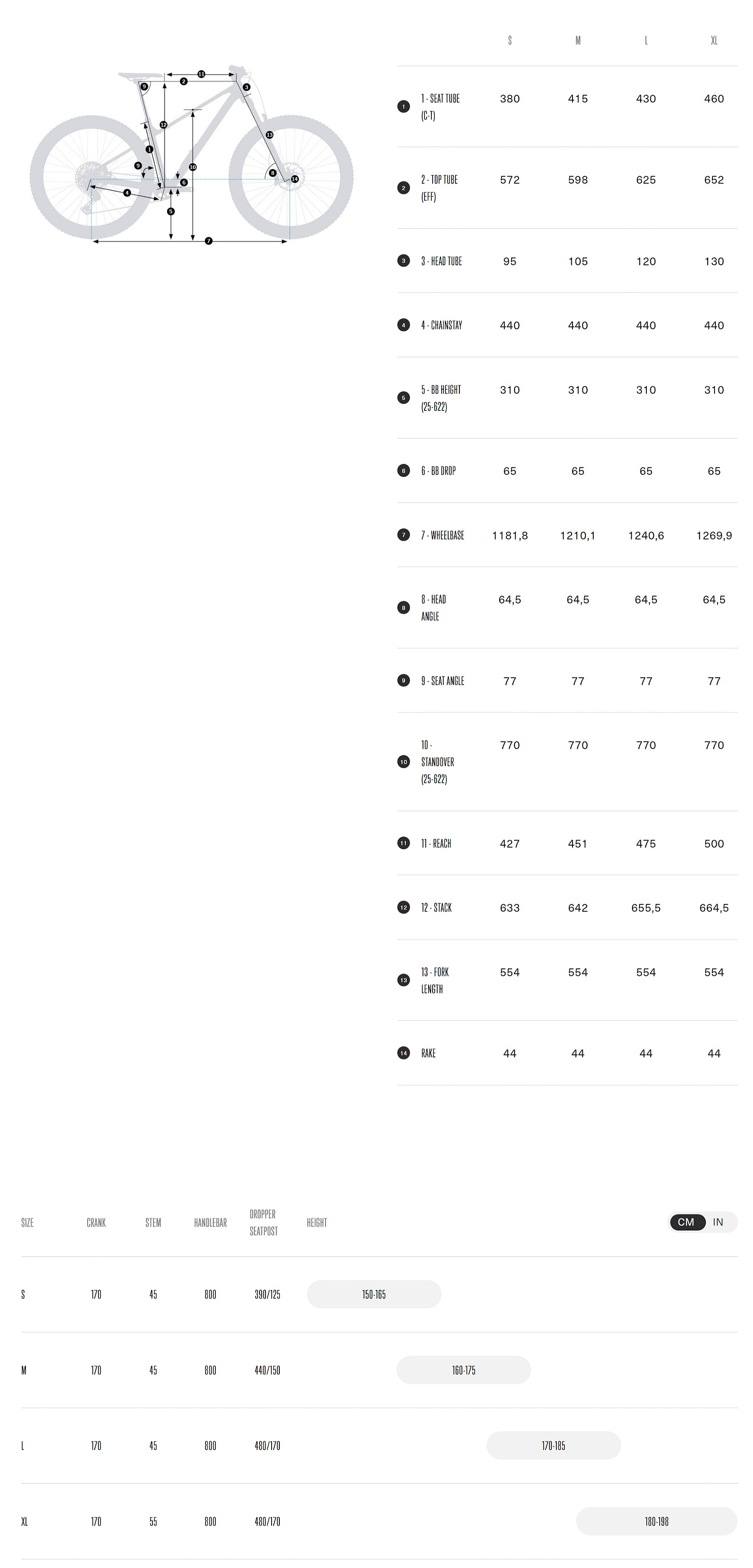
Task: Click the number 7 wheelbase row icon
Action: click(x=403, y=535)
